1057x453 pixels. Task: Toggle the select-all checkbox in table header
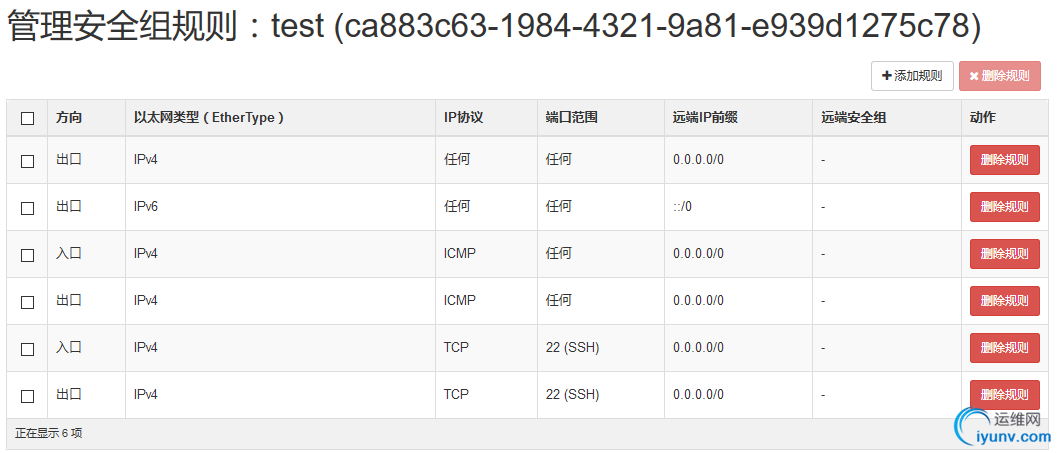(28, 119)
